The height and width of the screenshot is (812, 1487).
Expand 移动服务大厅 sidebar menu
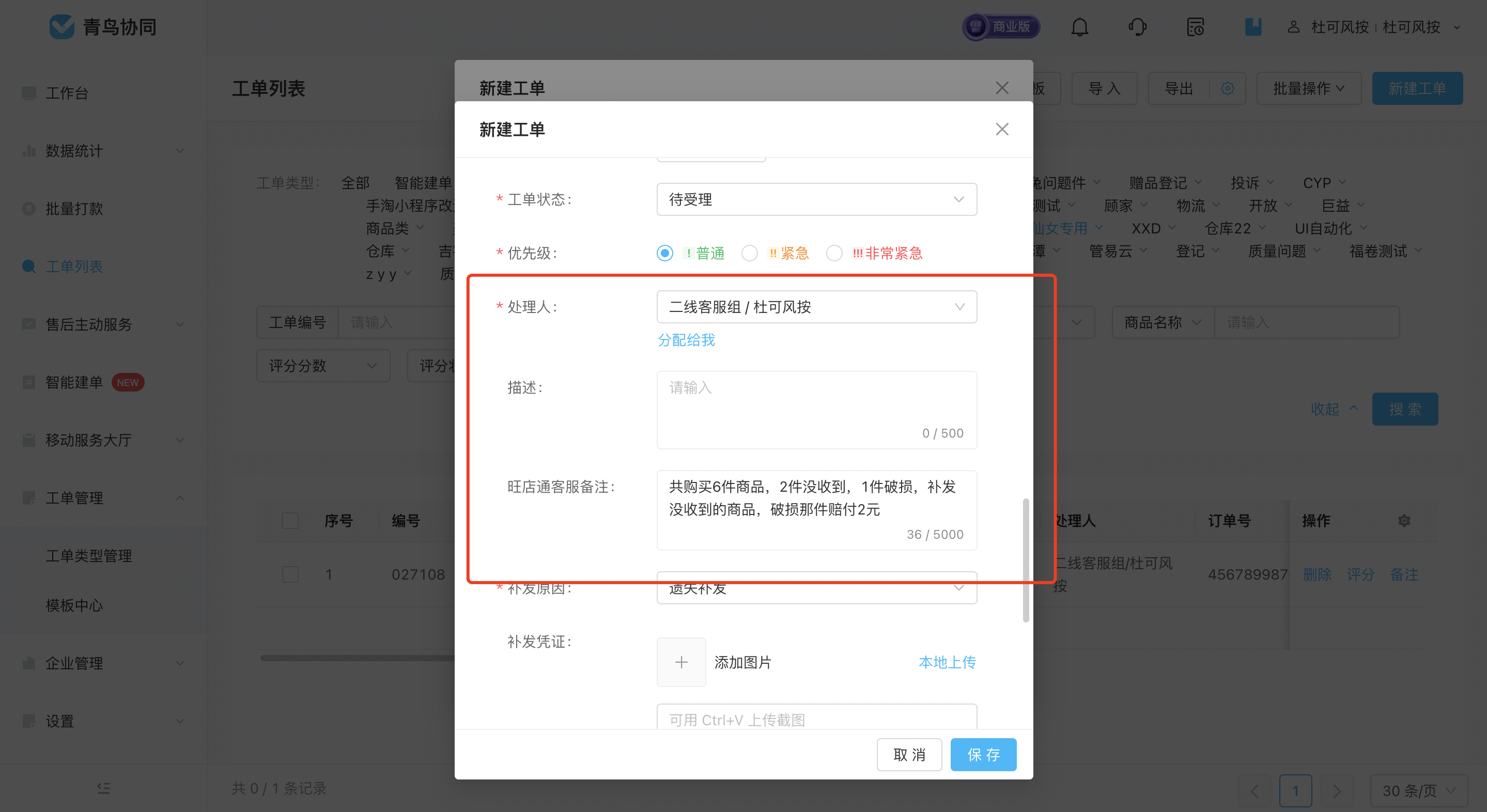[103, 440]
